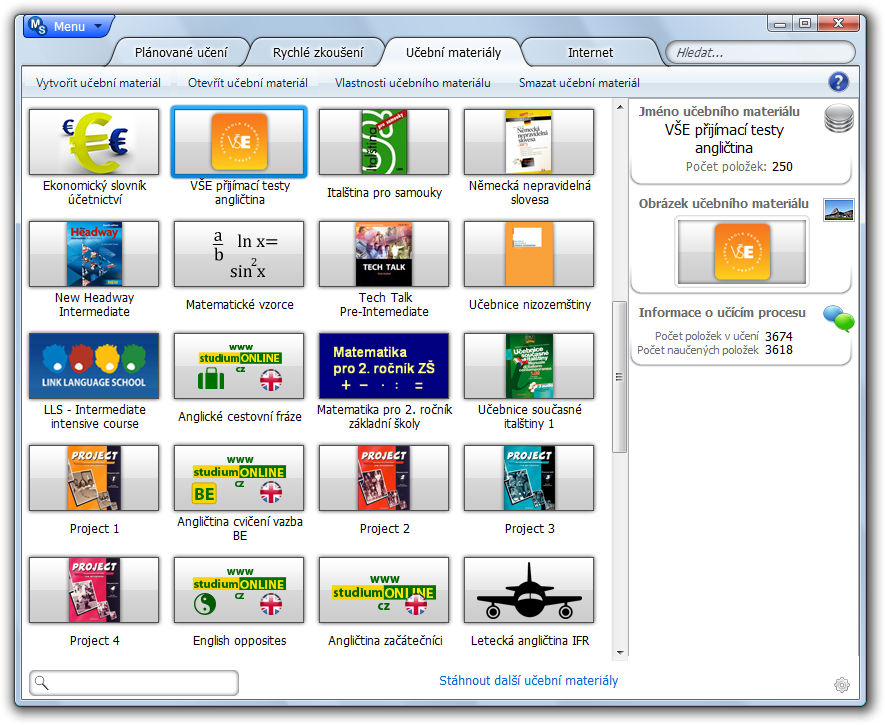Click Otevřít učební materiál

[x=248, y=83]
